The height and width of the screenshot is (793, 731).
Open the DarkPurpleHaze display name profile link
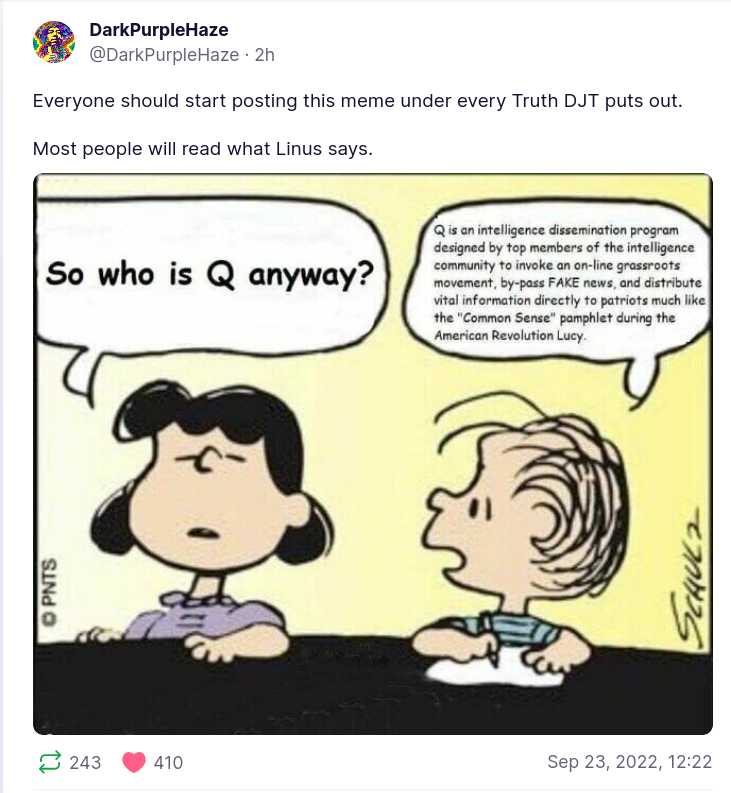159,30
